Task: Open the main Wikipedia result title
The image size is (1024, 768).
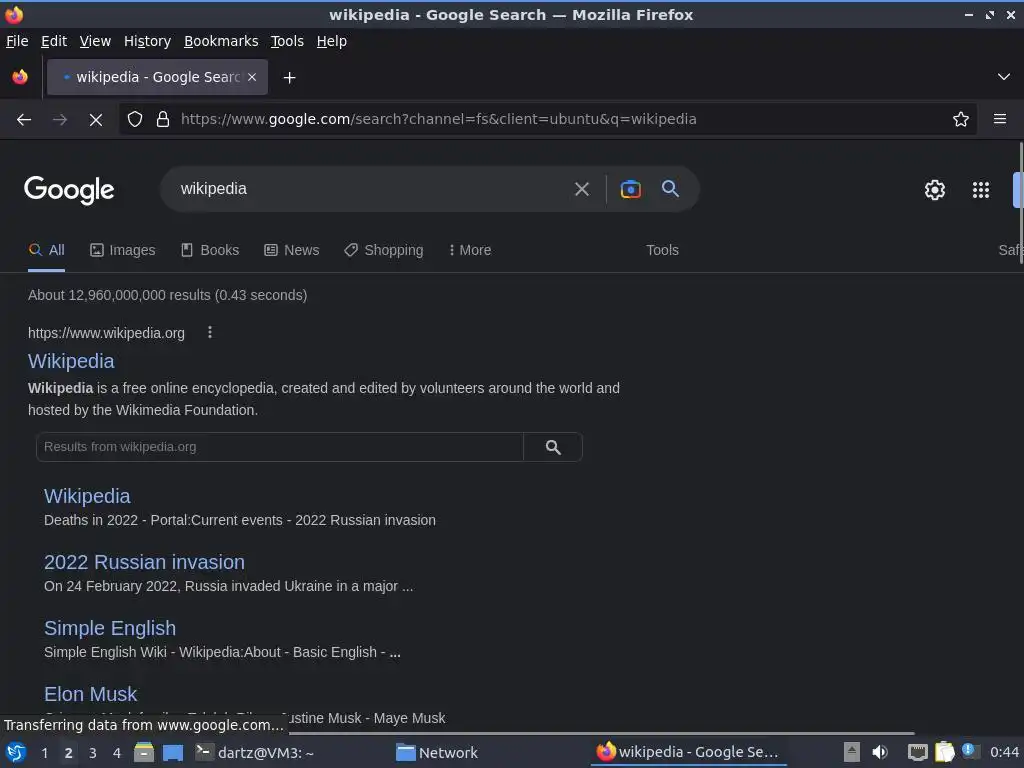Action: [71, 361]
